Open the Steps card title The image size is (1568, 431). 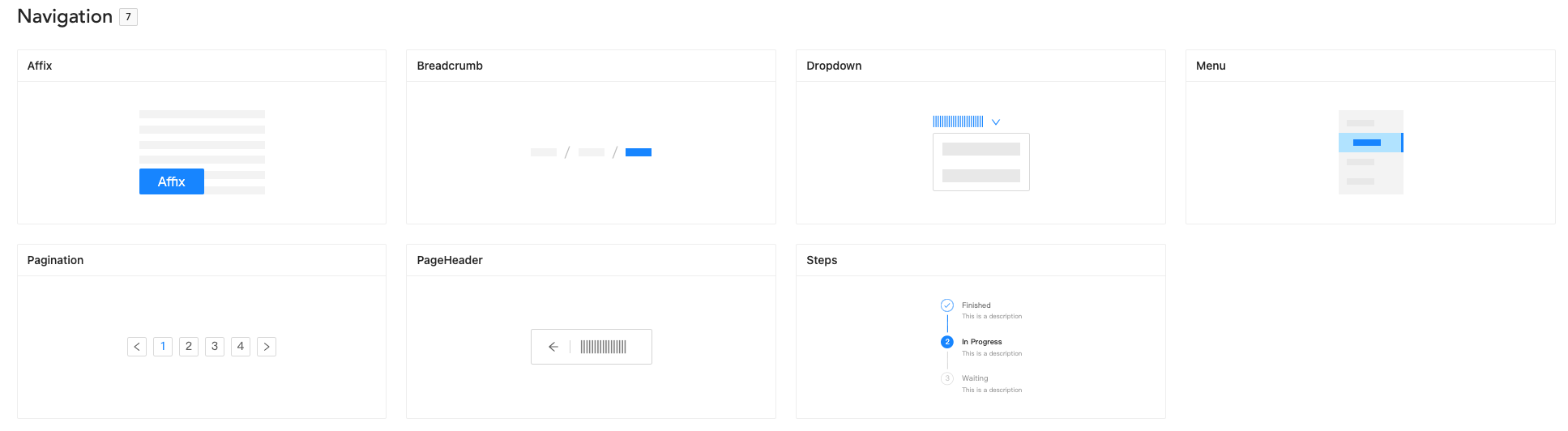822,260
